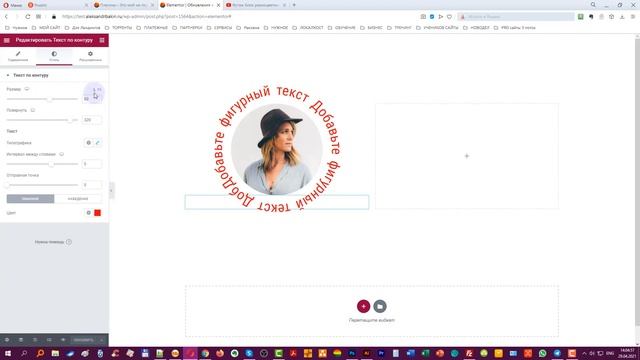
Task: Open page settings gear in bottom bar
Action: pos(7,340)
